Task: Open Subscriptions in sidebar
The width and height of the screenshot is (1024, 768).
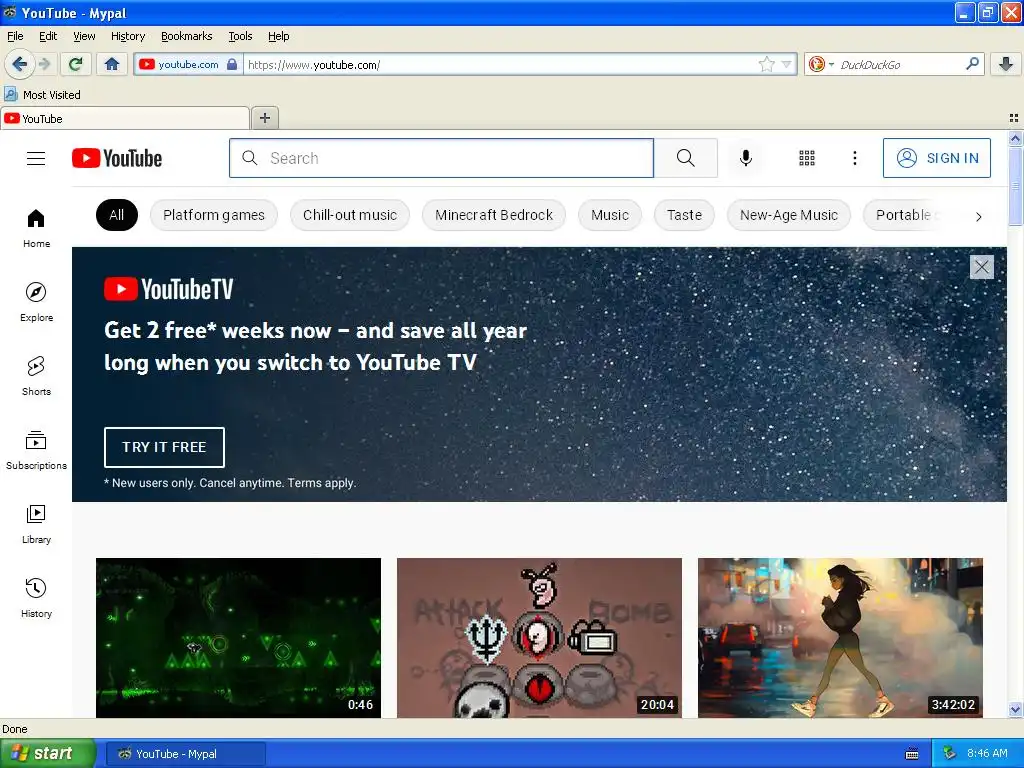Action: coord(36,450)
